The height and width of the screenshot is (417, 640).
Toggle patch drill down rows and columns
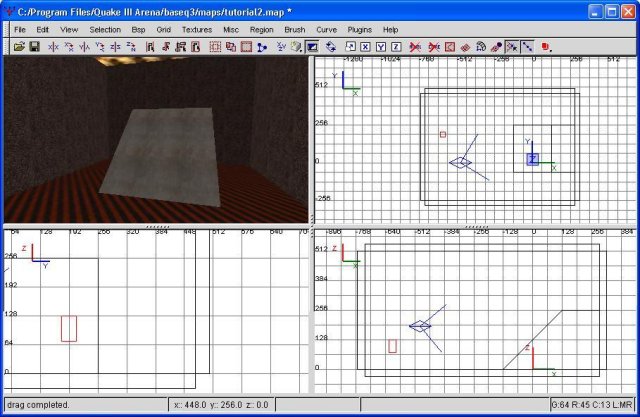point(527,47)
